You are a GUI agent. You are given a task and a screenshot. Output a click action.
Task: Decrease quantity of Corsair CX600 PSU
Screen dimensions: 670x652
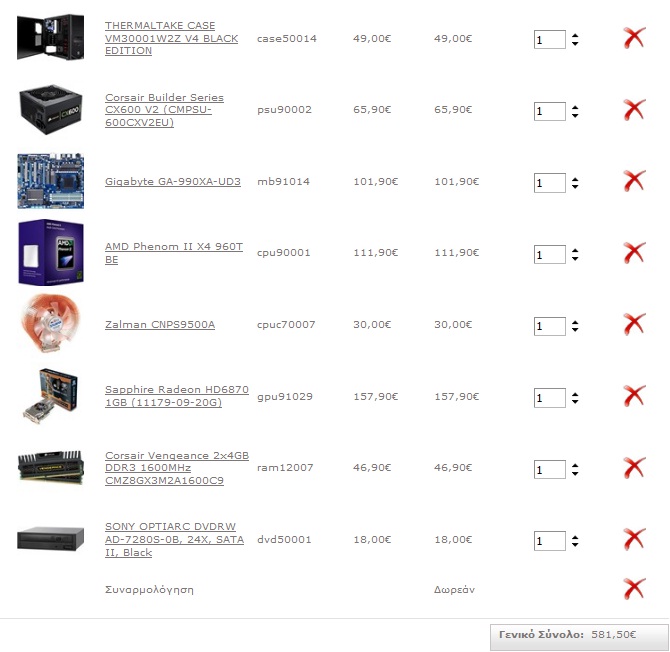(x=575, y=115)
